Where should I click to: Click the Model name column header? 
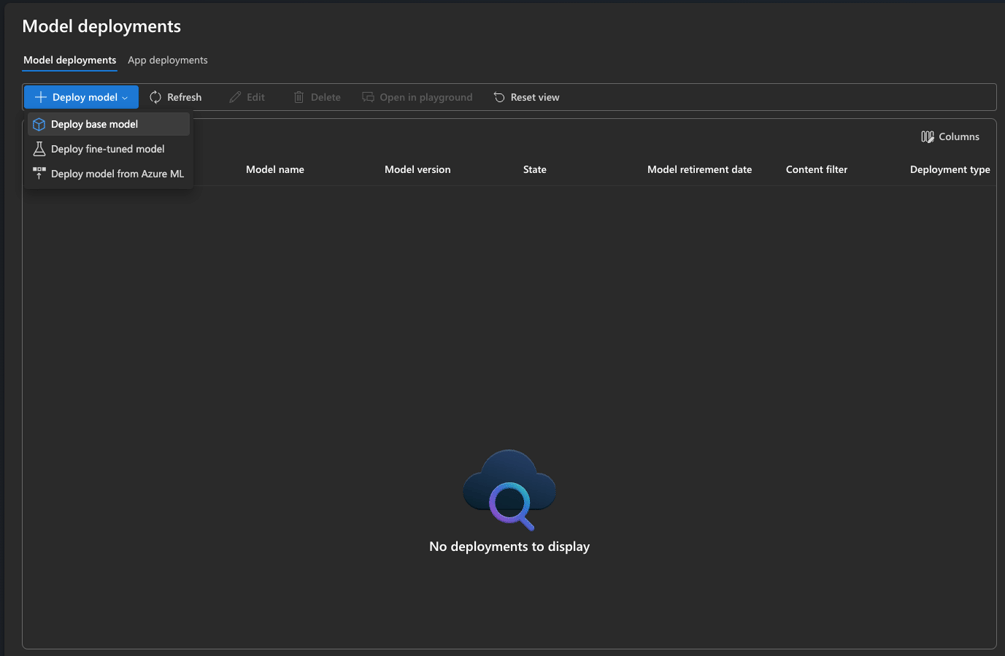(x=275, y=169)
